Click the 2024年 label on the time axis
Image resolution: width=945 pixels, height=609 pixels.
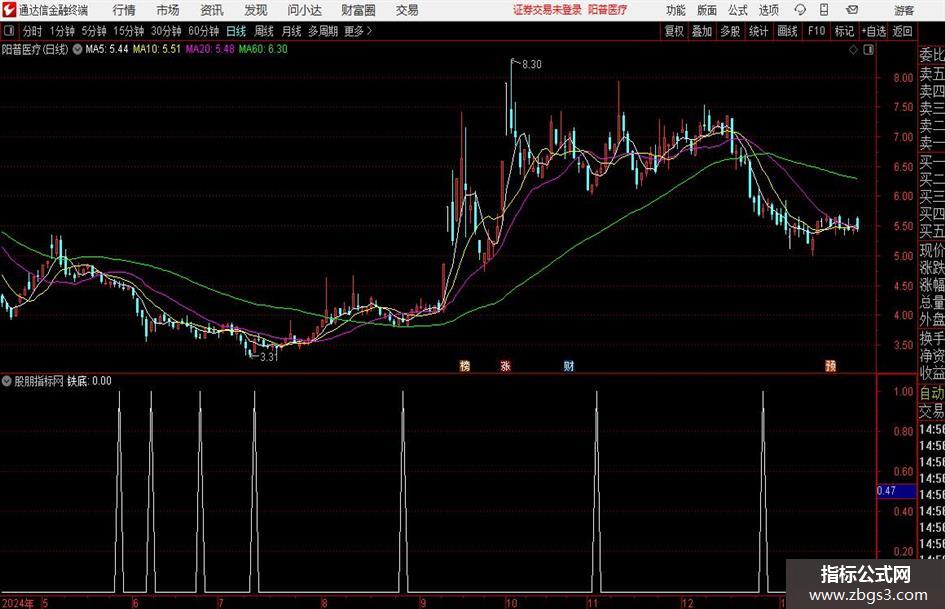(18, 603)
